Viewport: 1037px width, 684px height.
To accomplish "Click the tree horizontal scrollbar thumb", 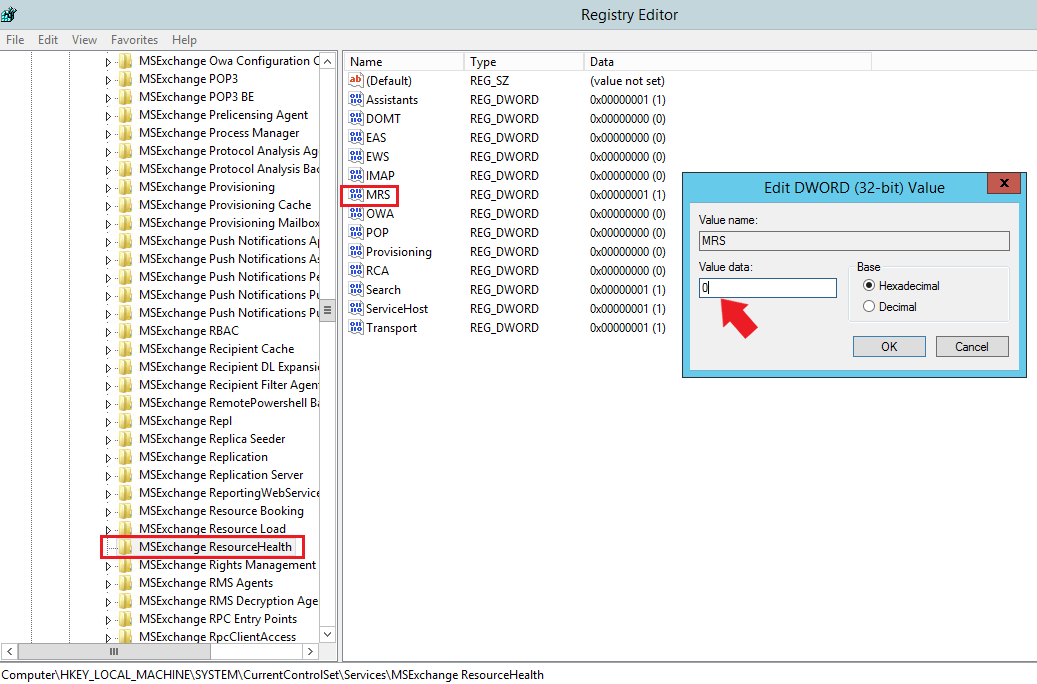I will (x=114, y=652).
